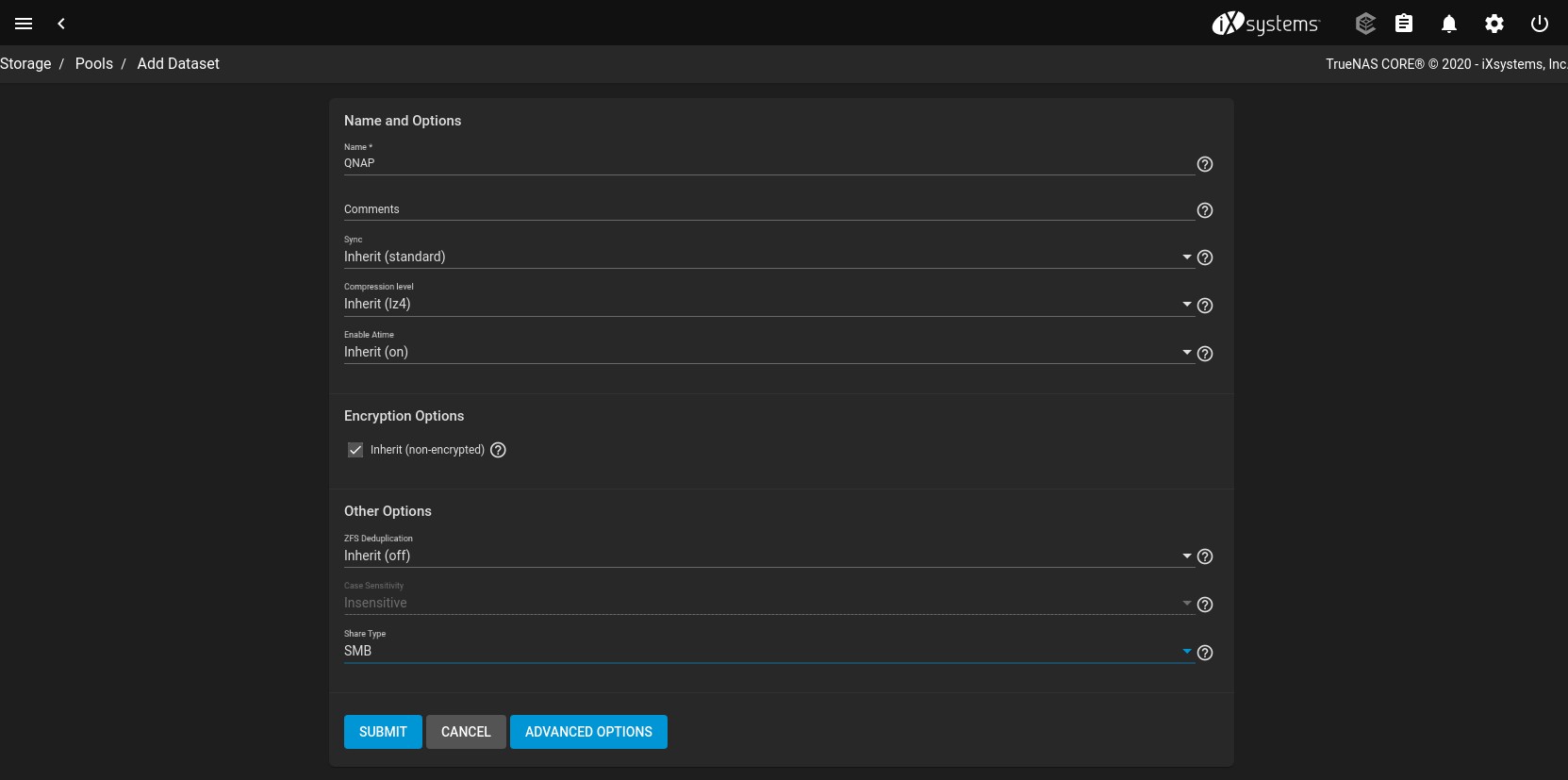Open the Compression level dropdown
The width and height of the screenshot is (1568, 780).
764,304
